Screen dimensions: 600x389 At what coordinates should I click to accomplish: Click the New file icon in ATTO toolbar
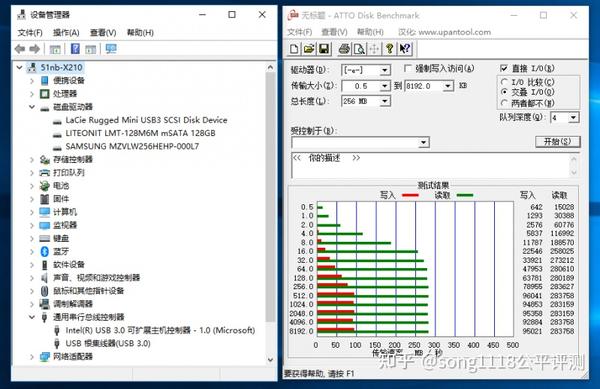pos(294,49)
